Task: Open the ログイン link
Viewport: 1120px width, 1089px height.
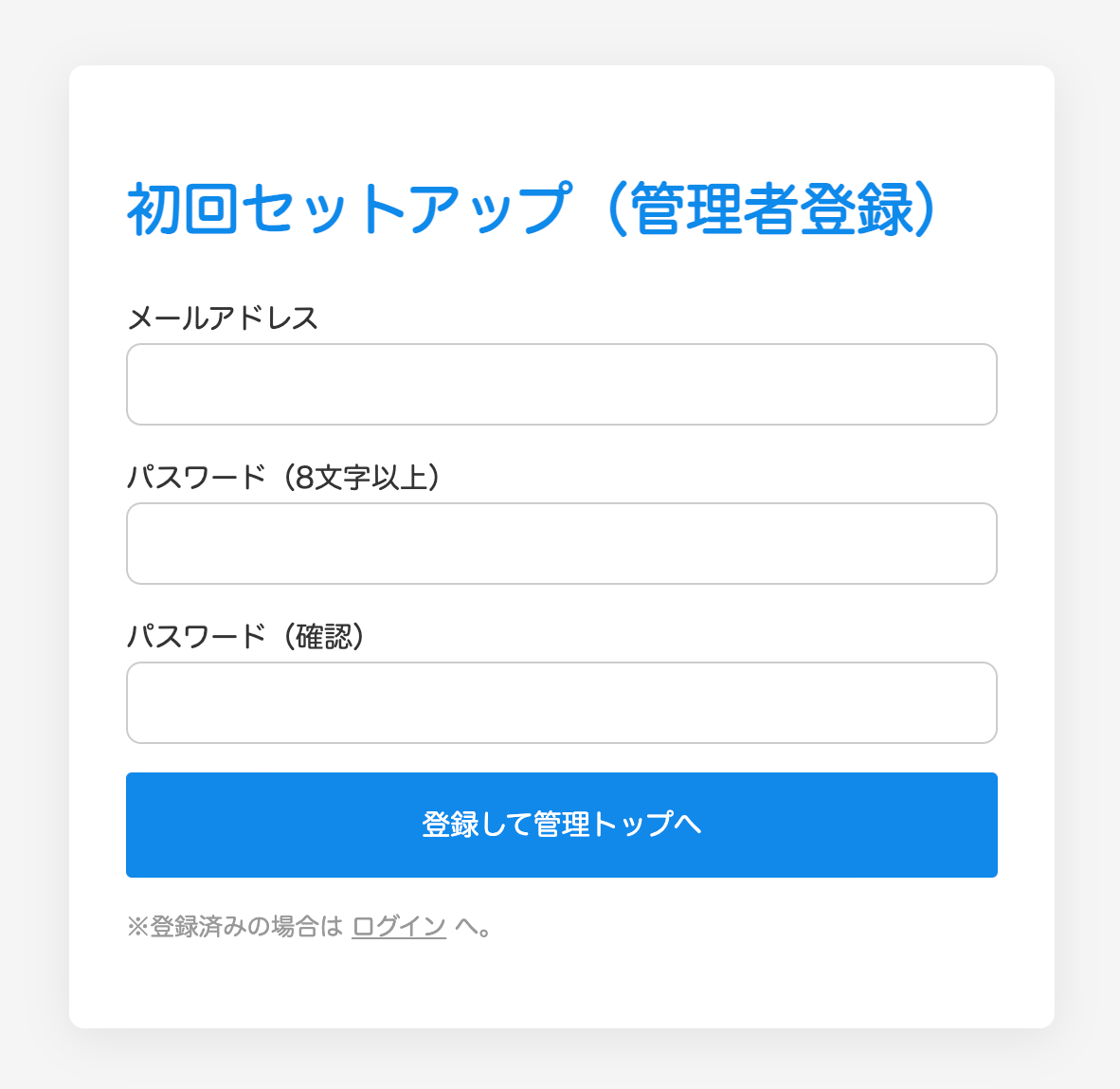Action: tap(399, 926)
